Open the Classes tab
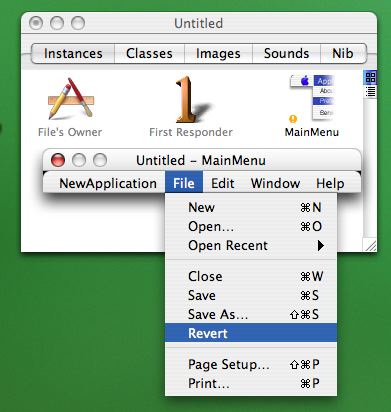Screen dimensions: 391x412 [x=149, y=53]
